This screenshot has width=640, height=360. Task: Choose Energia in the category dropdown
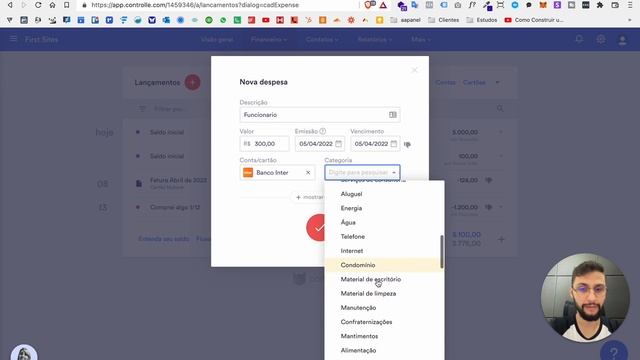point(351,208)
